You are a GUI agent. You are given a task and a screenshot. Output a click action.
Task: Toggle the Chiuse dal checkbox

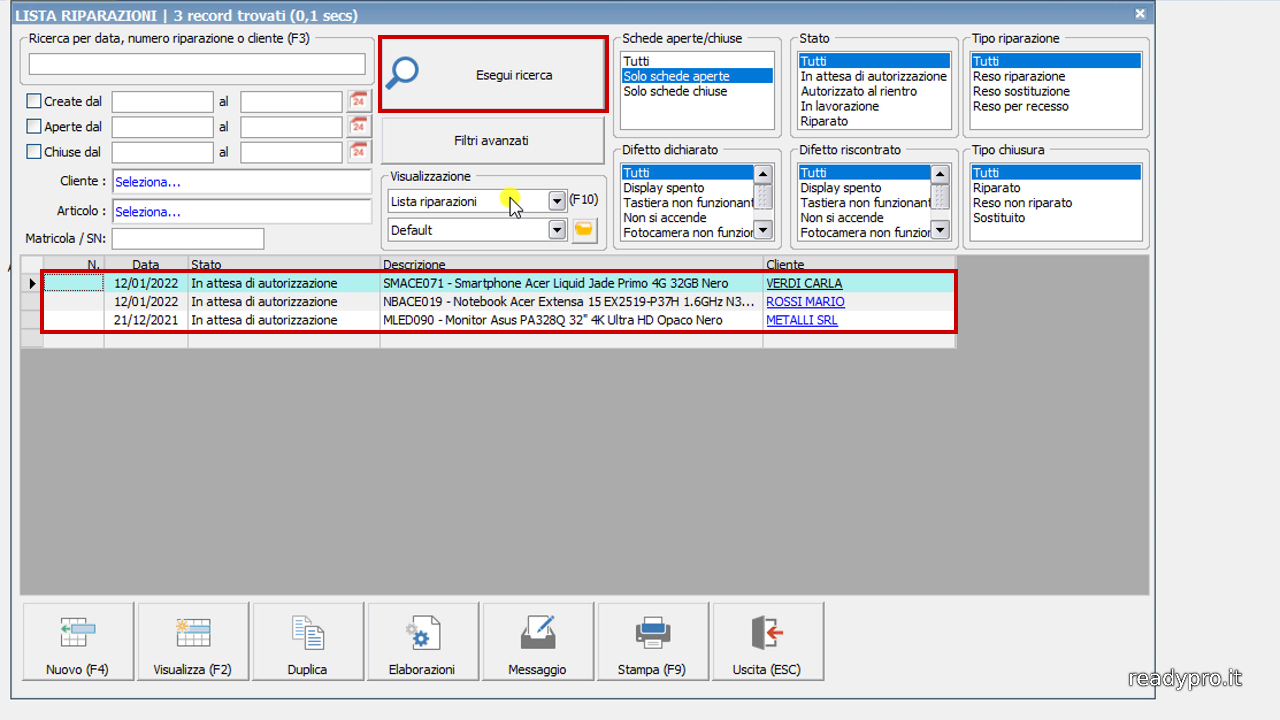(x=34, y=152)
